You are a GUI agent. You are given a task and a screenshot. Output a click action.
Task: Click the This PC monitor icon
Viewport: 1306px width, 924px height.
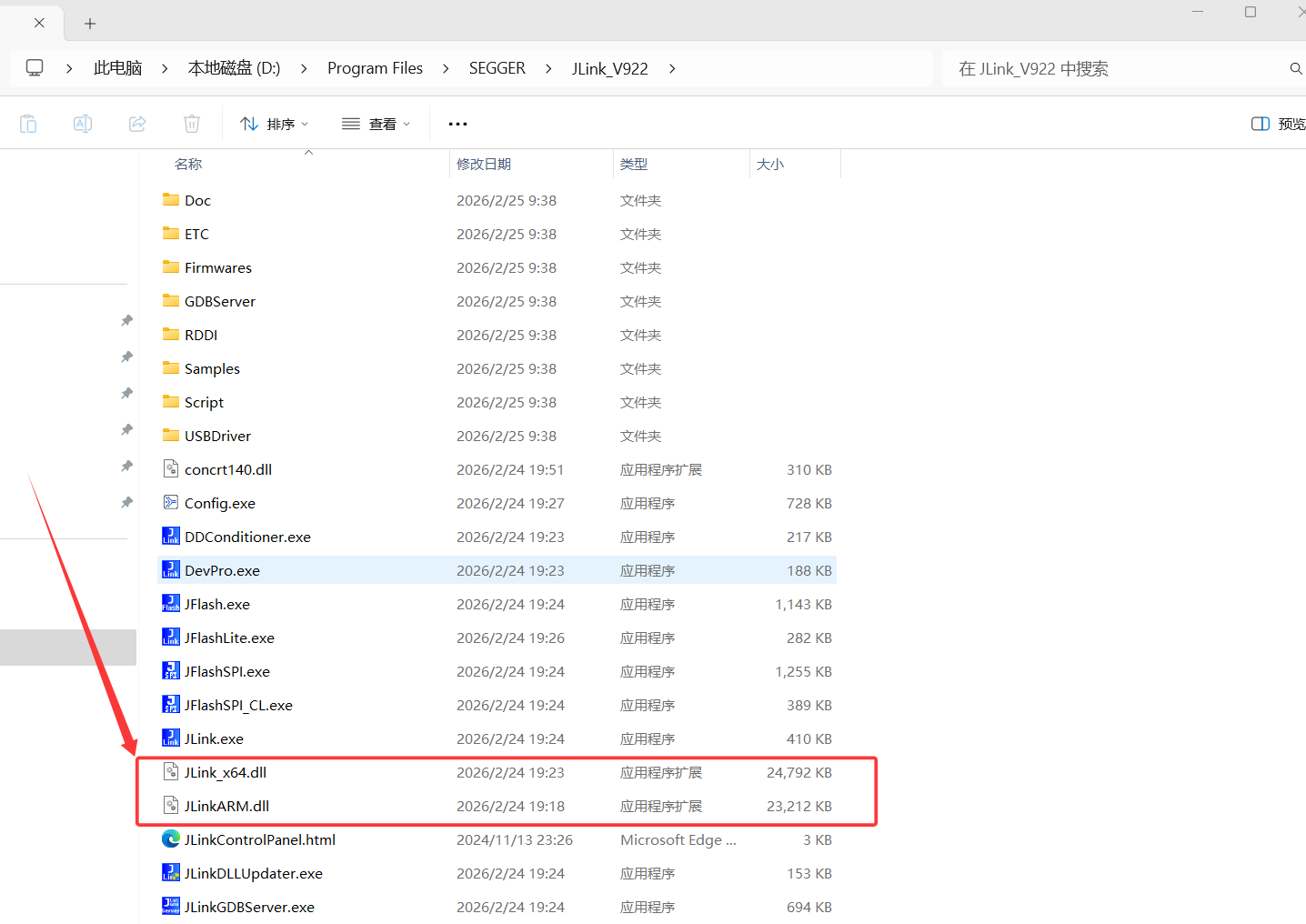(x=35, y=68)
